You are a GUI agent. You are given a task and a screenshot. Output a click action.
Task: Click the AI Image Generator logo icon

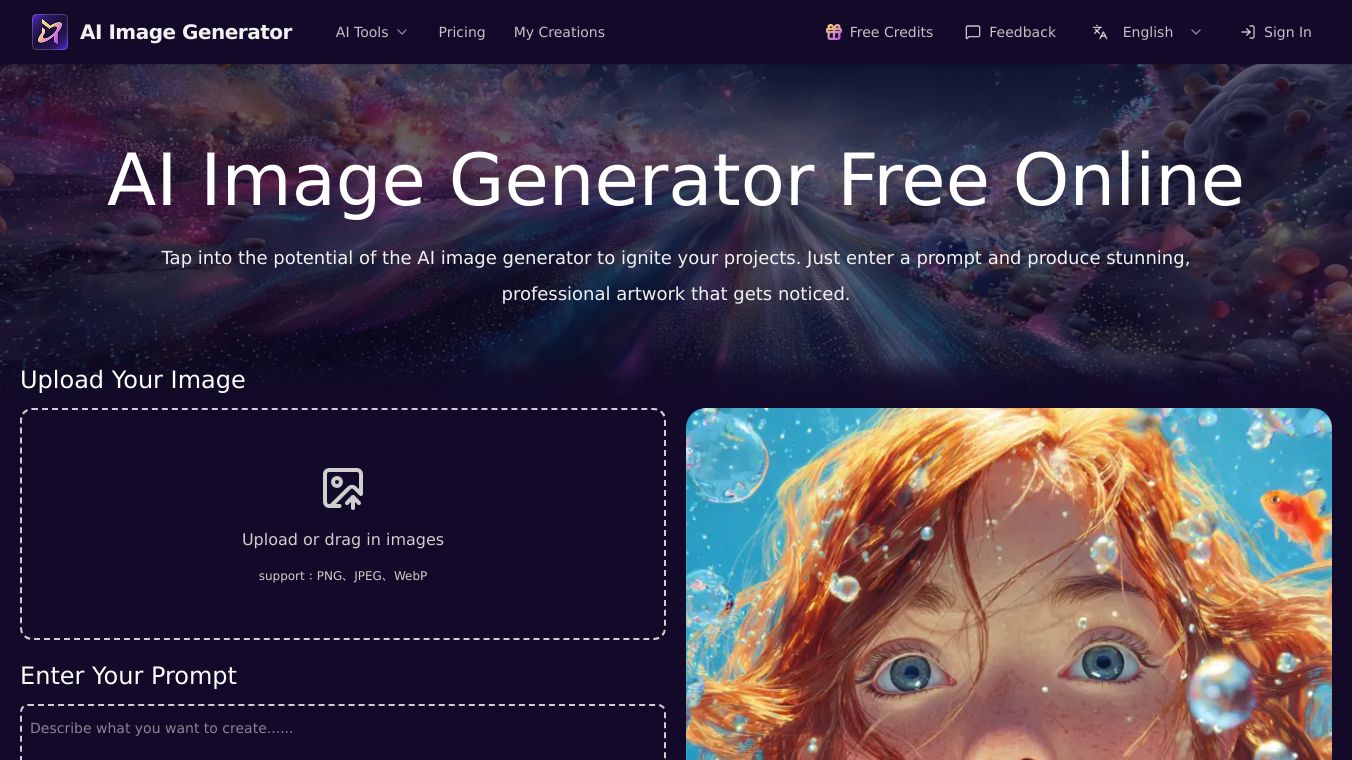(x=50, y=32)
